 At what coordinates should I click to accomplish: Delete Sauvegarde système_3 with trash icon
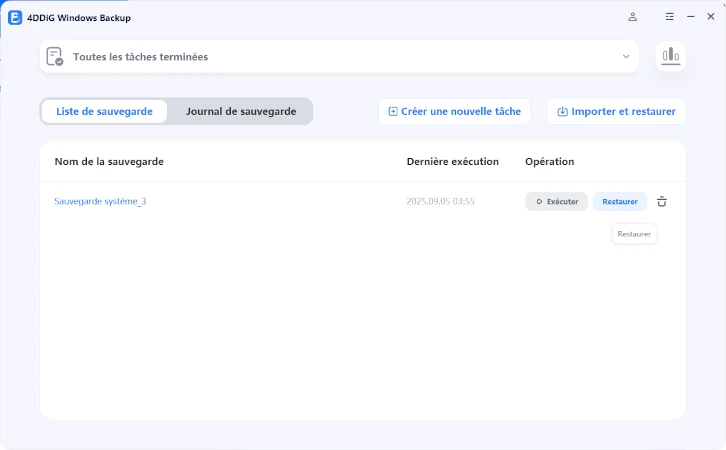(x=662, y=201)
